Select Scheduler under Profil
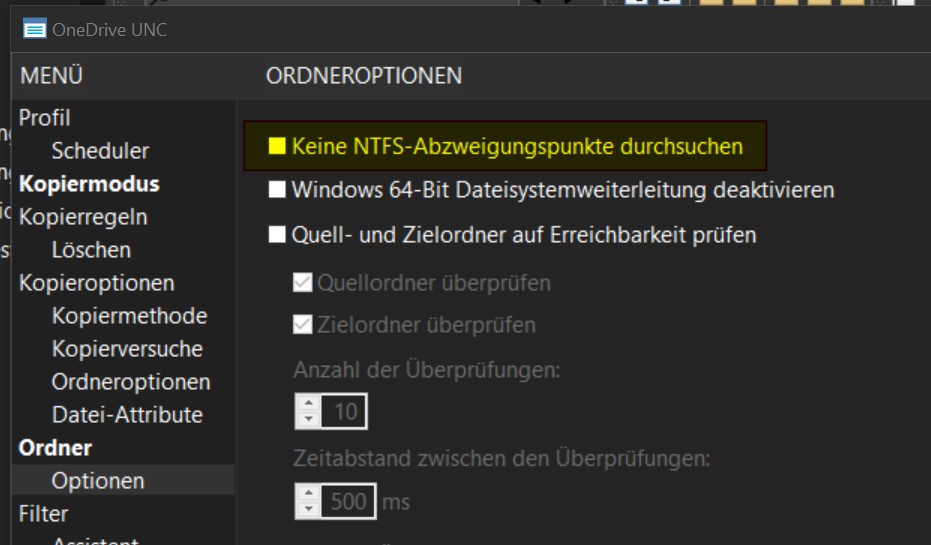931x545 pixels. point(100,151)
